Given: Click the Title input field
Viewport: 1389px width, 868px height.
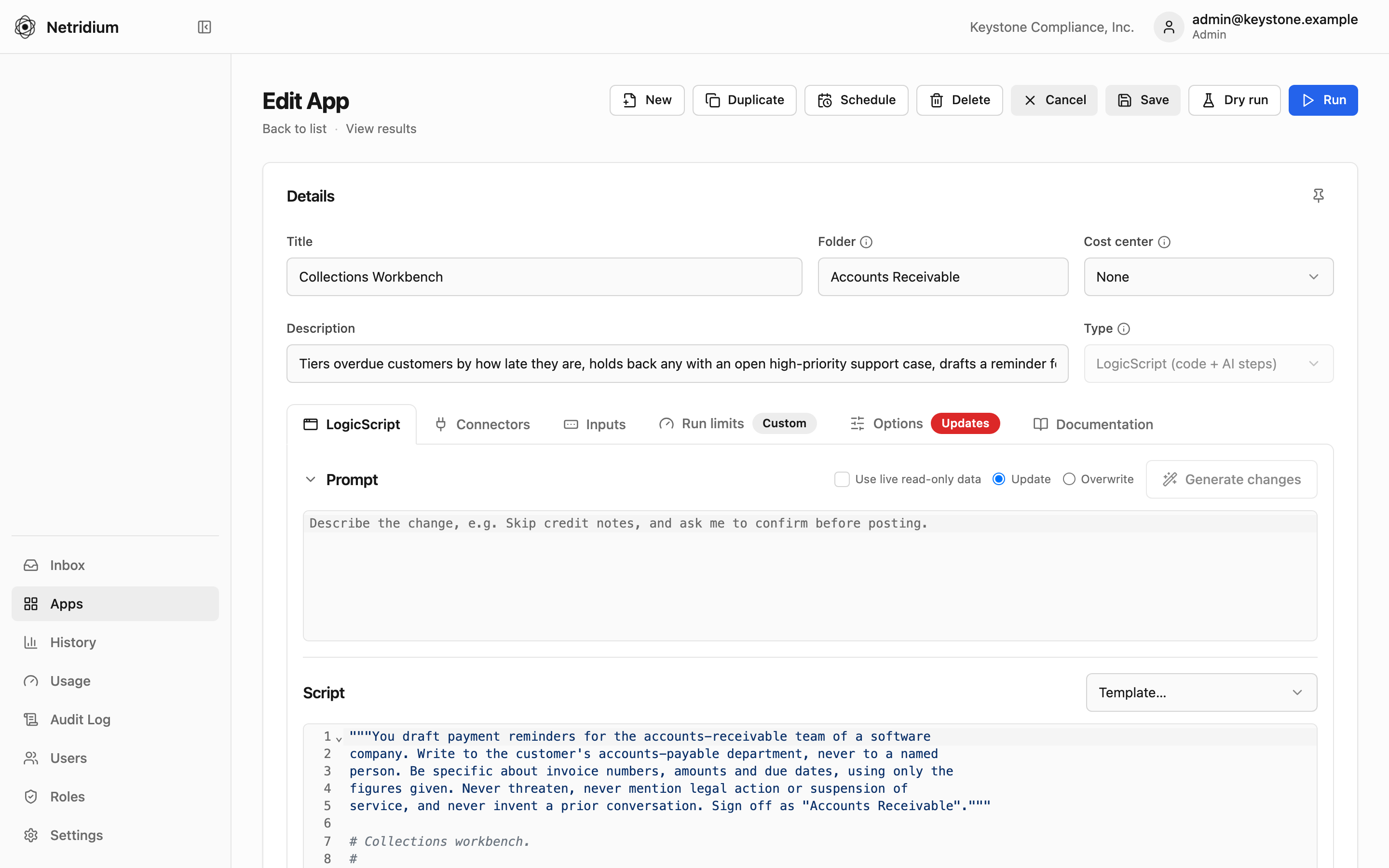Looking at the screenshot, I should (x=544, y=277).
